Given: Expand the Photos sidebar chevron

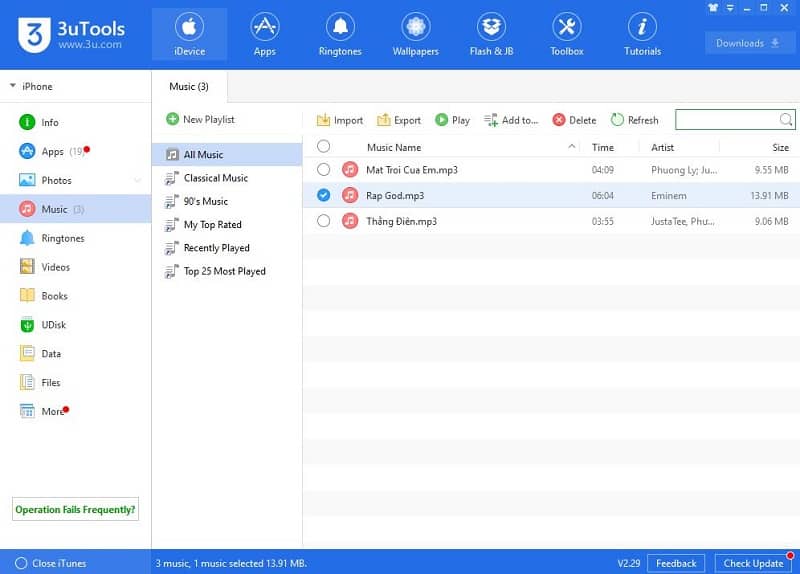Looking at the screenshot, I should point(137,181).
